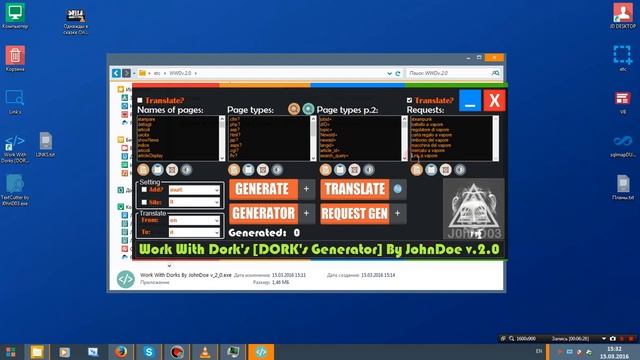The image size is (640, 360).
Task: Select Recycle Bin desktop icon
Action: pos(15,59)
